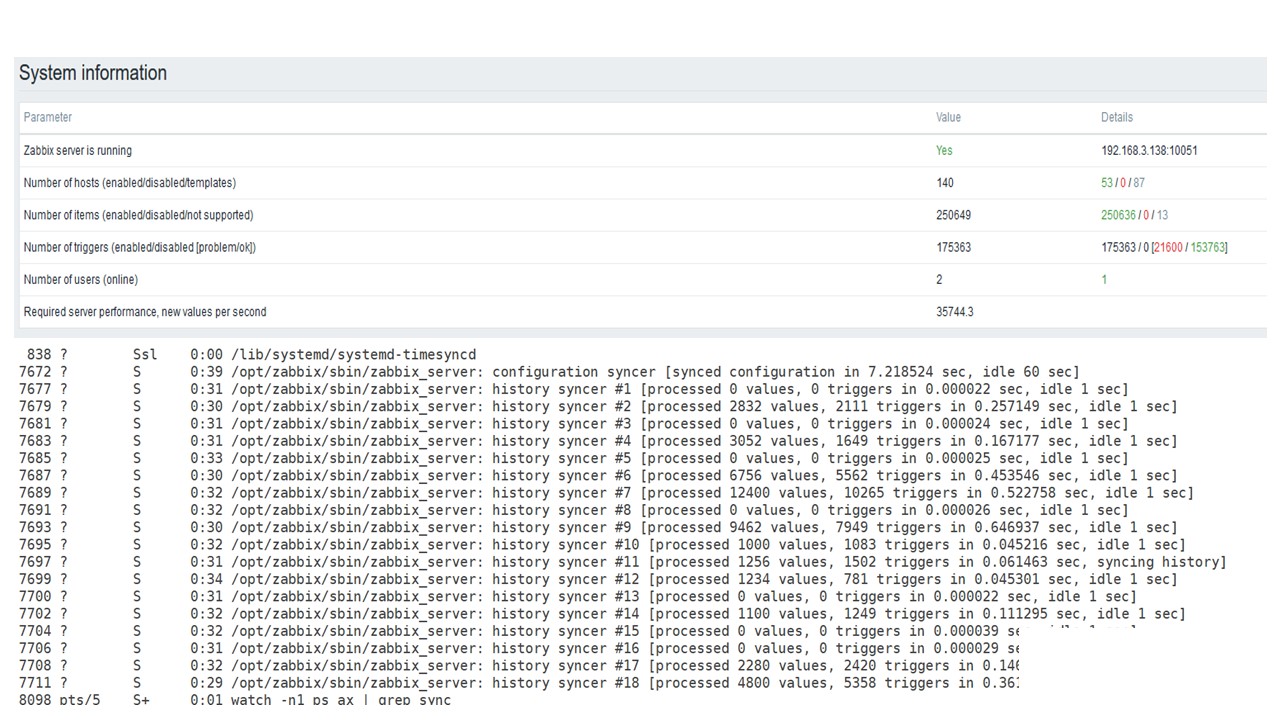Screen dimensions: 1280x720
Task: Click the server address 192.168.3.138:10051
Action: pyautogui.click(x=1149, y=151)
